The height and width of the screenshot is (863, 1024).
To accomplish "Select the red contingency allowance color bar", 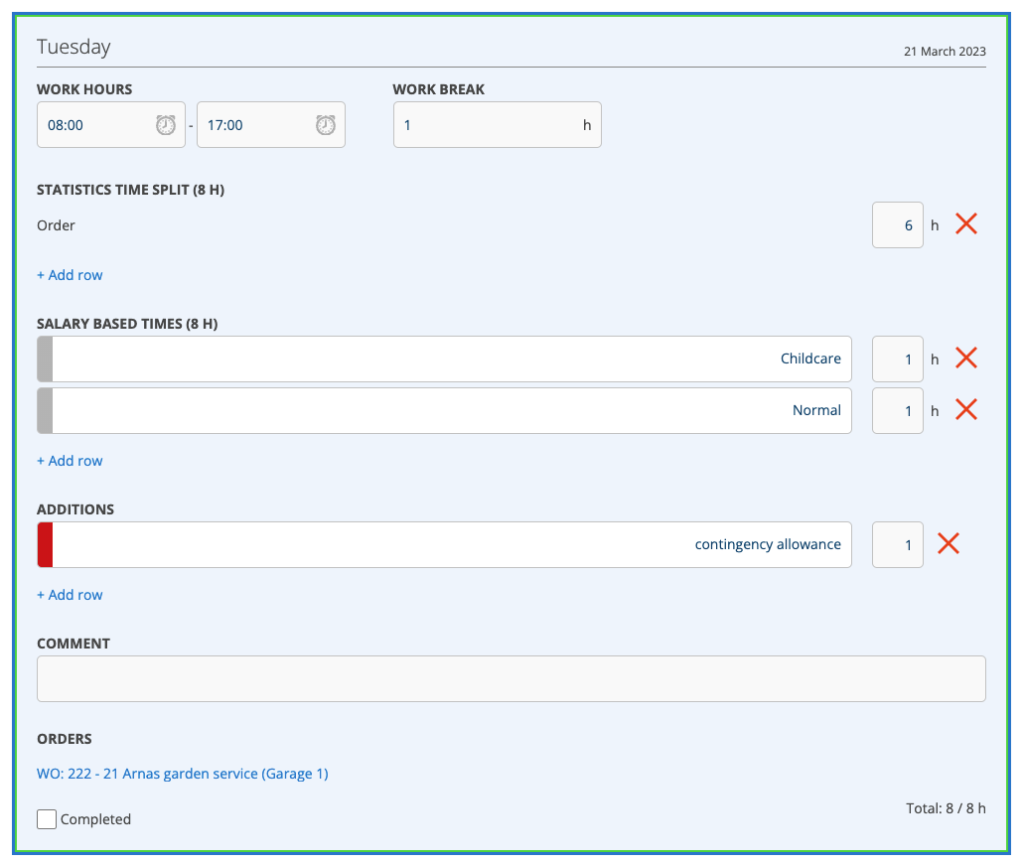I will [x=45, y=544].
